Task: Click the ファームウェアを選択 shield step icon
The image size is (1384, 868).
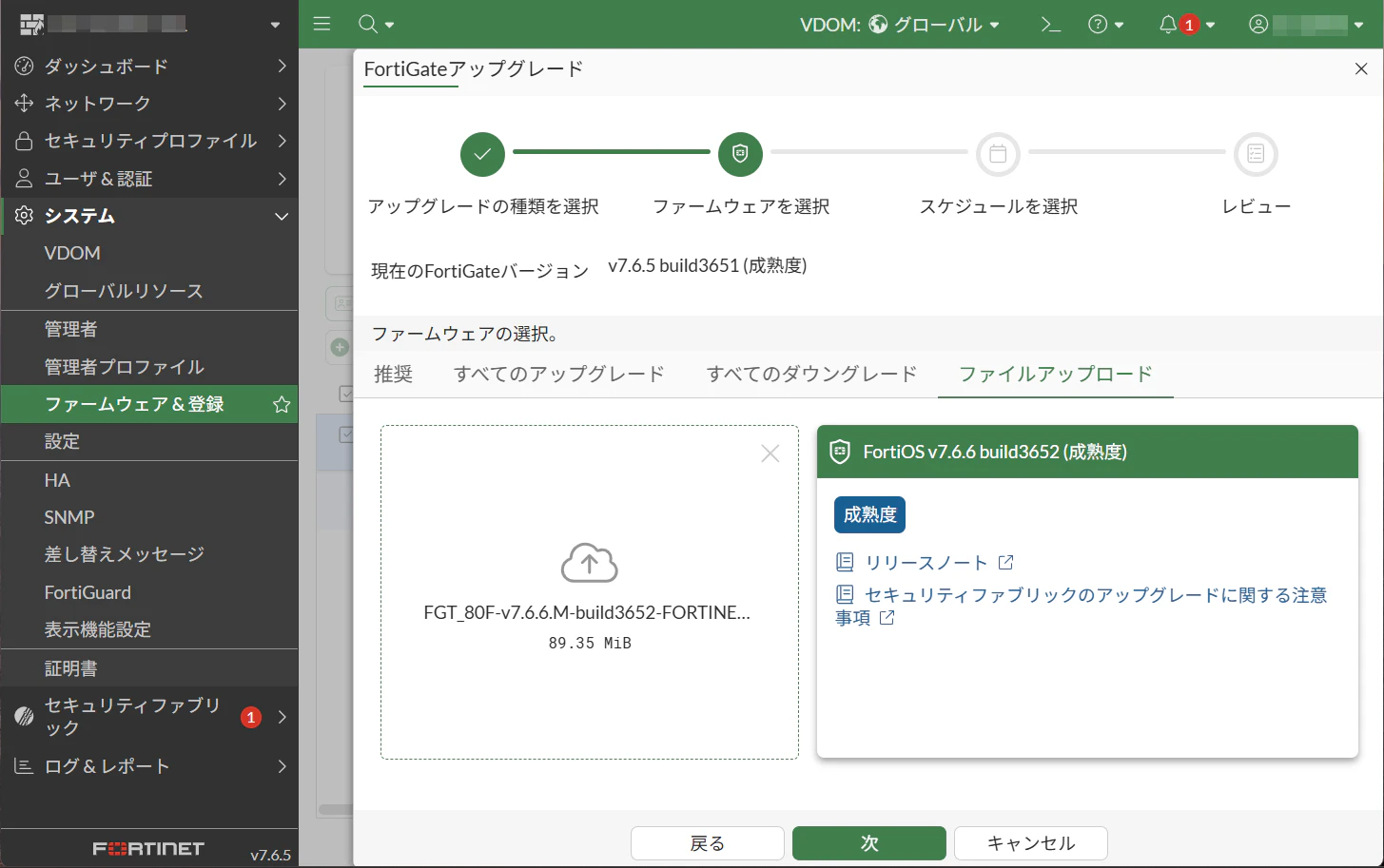Action: [740, 154]
